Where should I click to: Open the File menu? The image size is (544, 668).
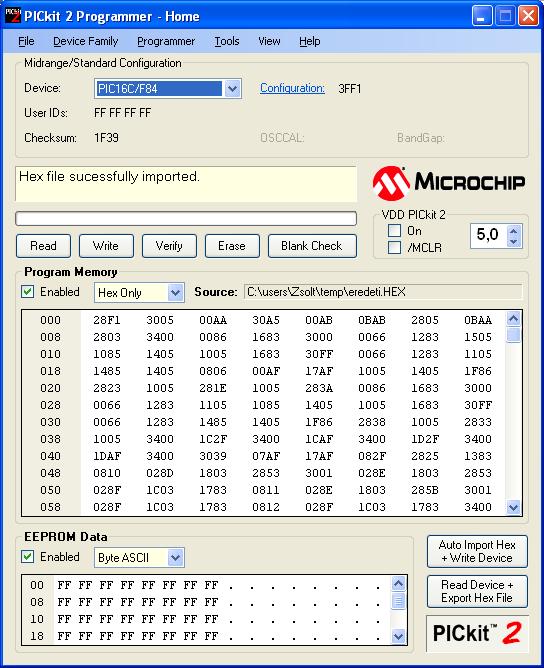coord(26,41)
